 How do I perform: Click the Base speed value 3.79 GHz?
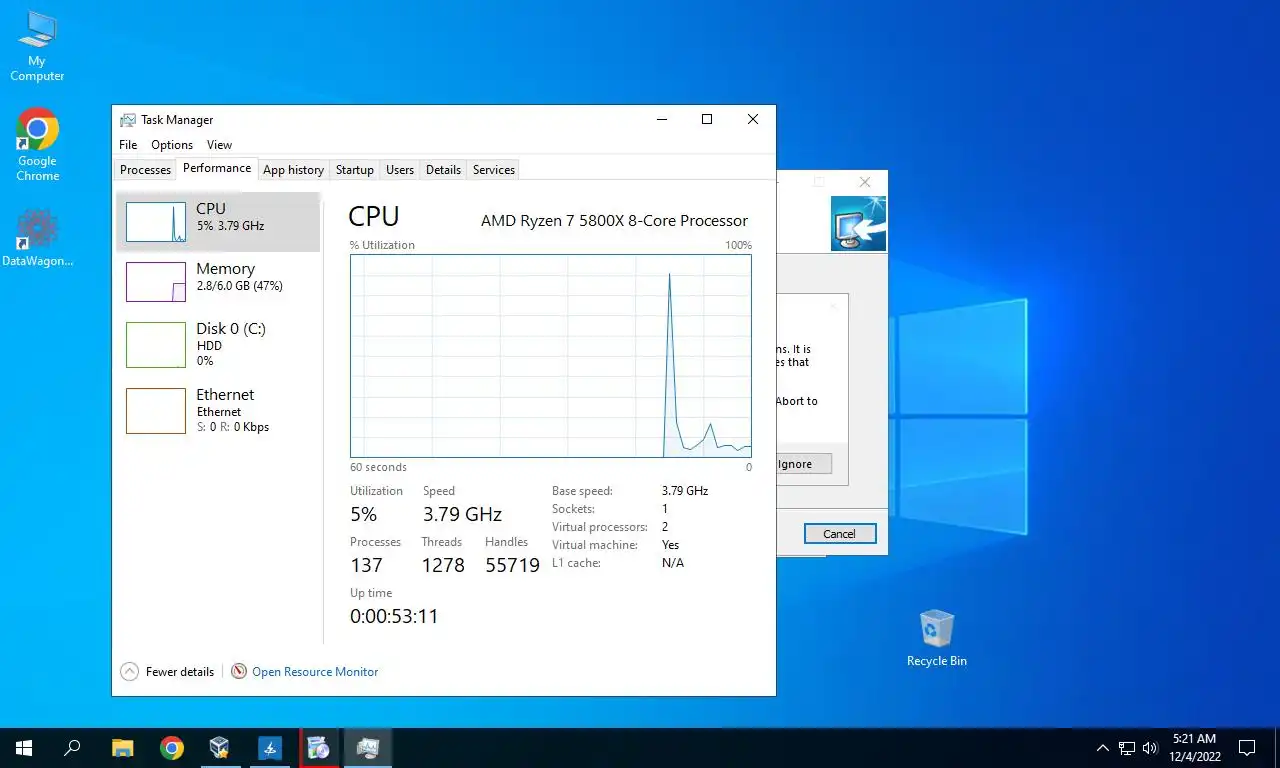tap(685, 491)
